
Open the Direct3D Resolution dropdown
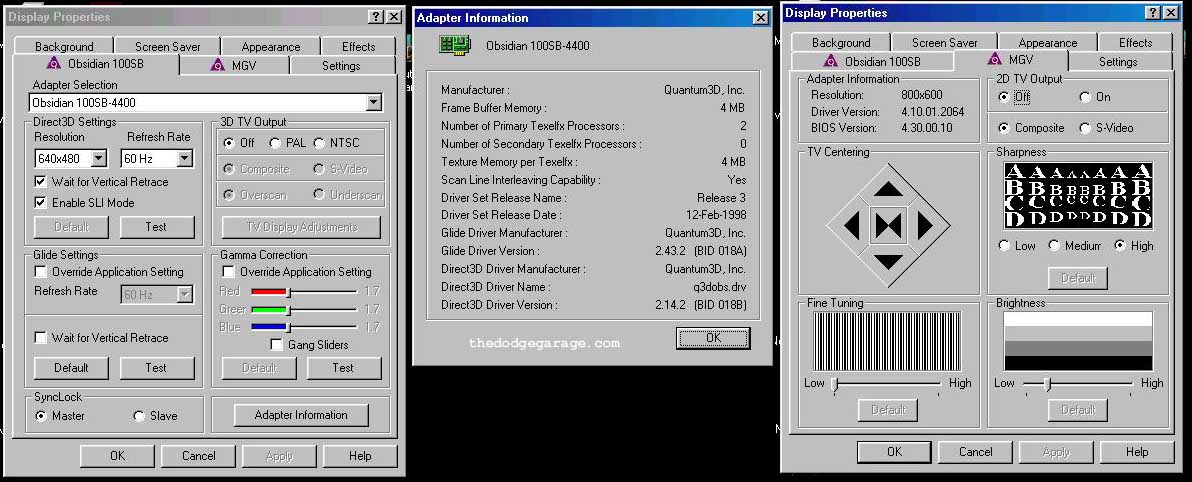98,159
